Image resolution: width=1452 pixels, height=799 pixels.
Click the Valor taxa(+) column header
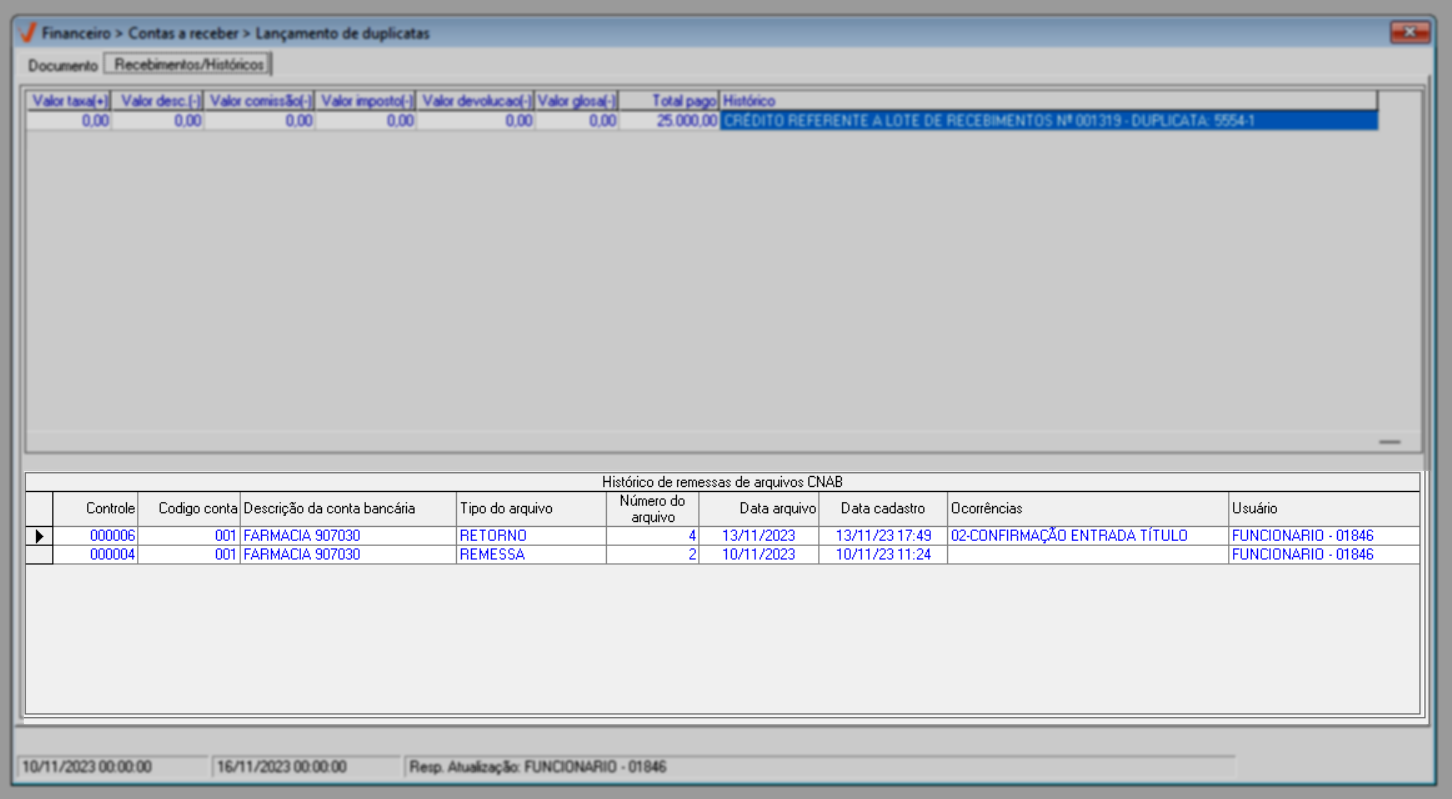pos(69,101)
